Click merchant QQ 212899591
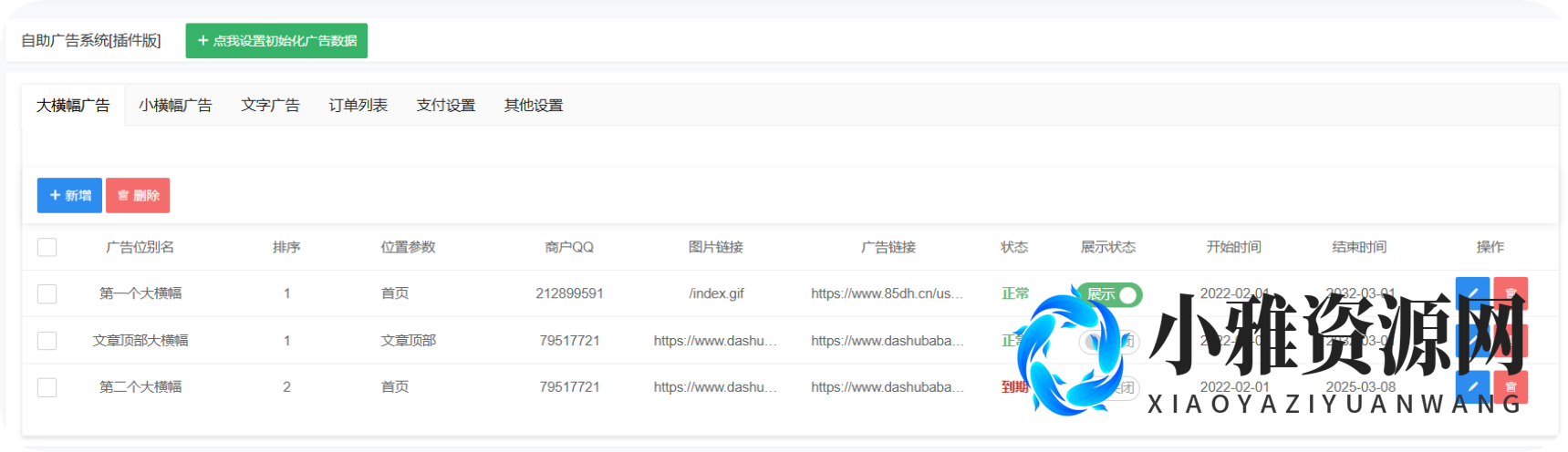 click(569, 293)
